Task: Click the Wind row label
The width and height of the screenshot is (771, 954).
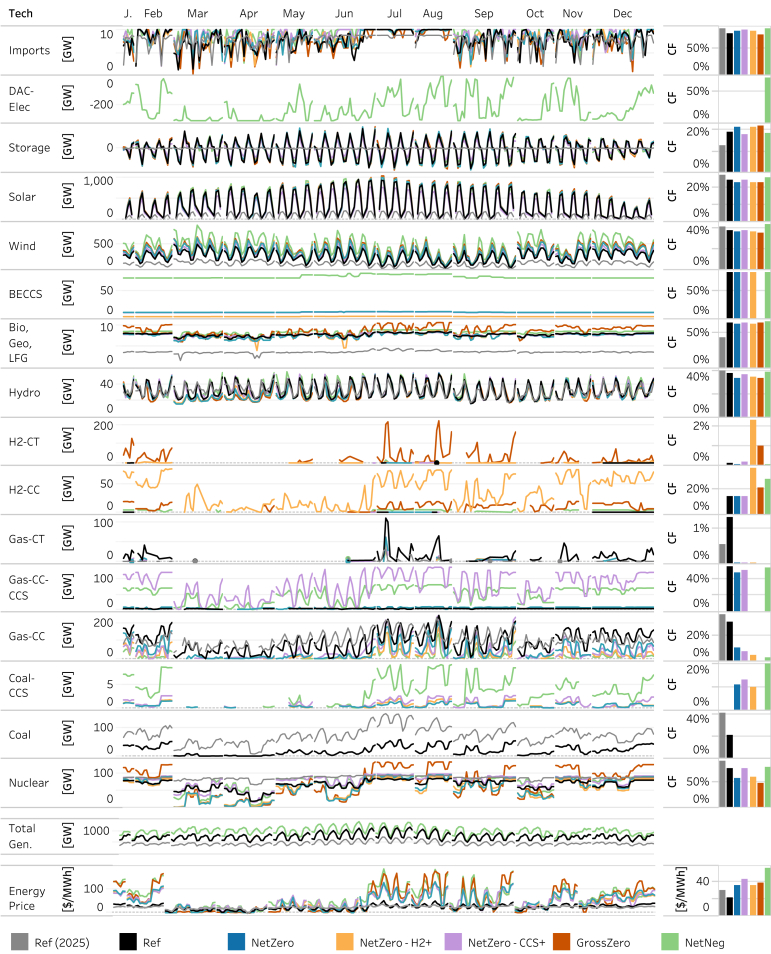Action: coord(22,246)
